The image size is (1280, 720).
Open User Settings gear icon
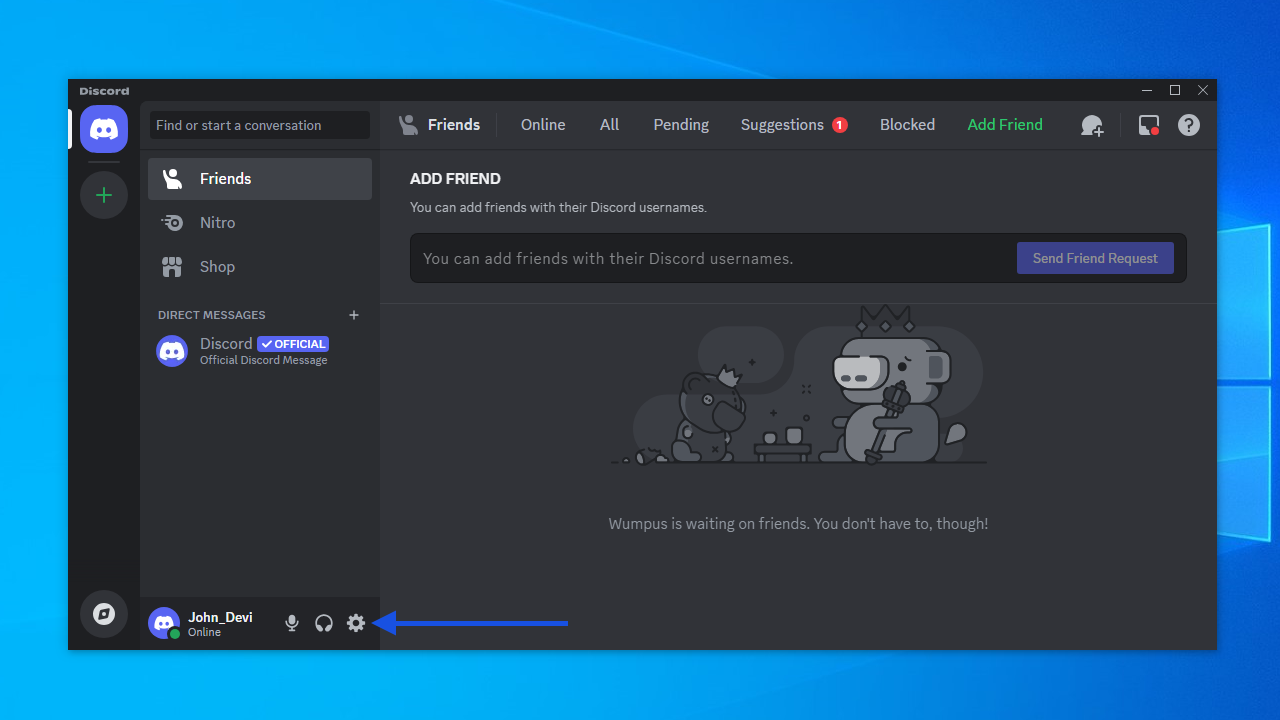point(356,623)
